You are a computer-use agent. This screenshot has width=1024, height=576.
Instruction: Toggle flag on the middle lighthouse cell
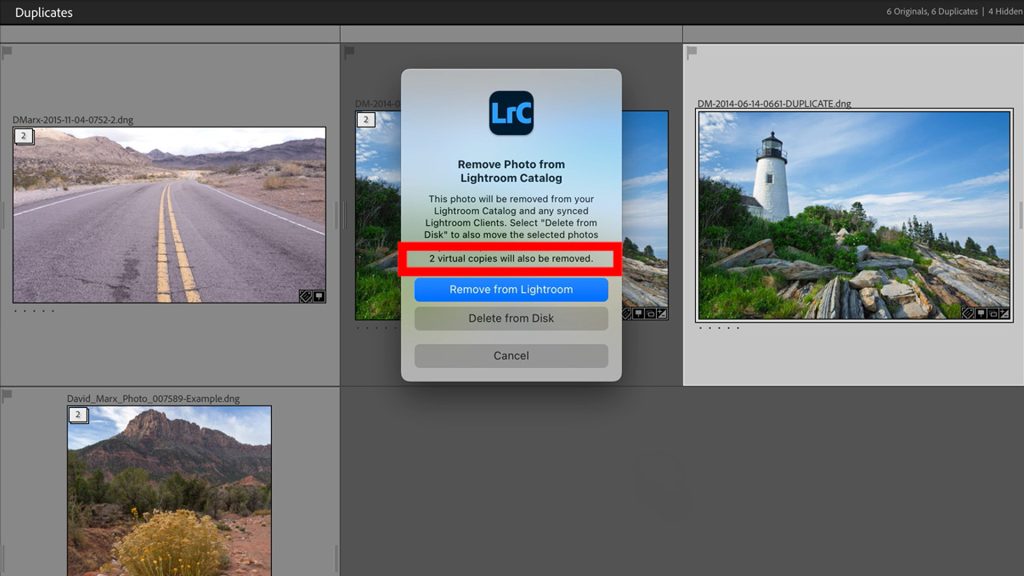(x=349, y=52)
